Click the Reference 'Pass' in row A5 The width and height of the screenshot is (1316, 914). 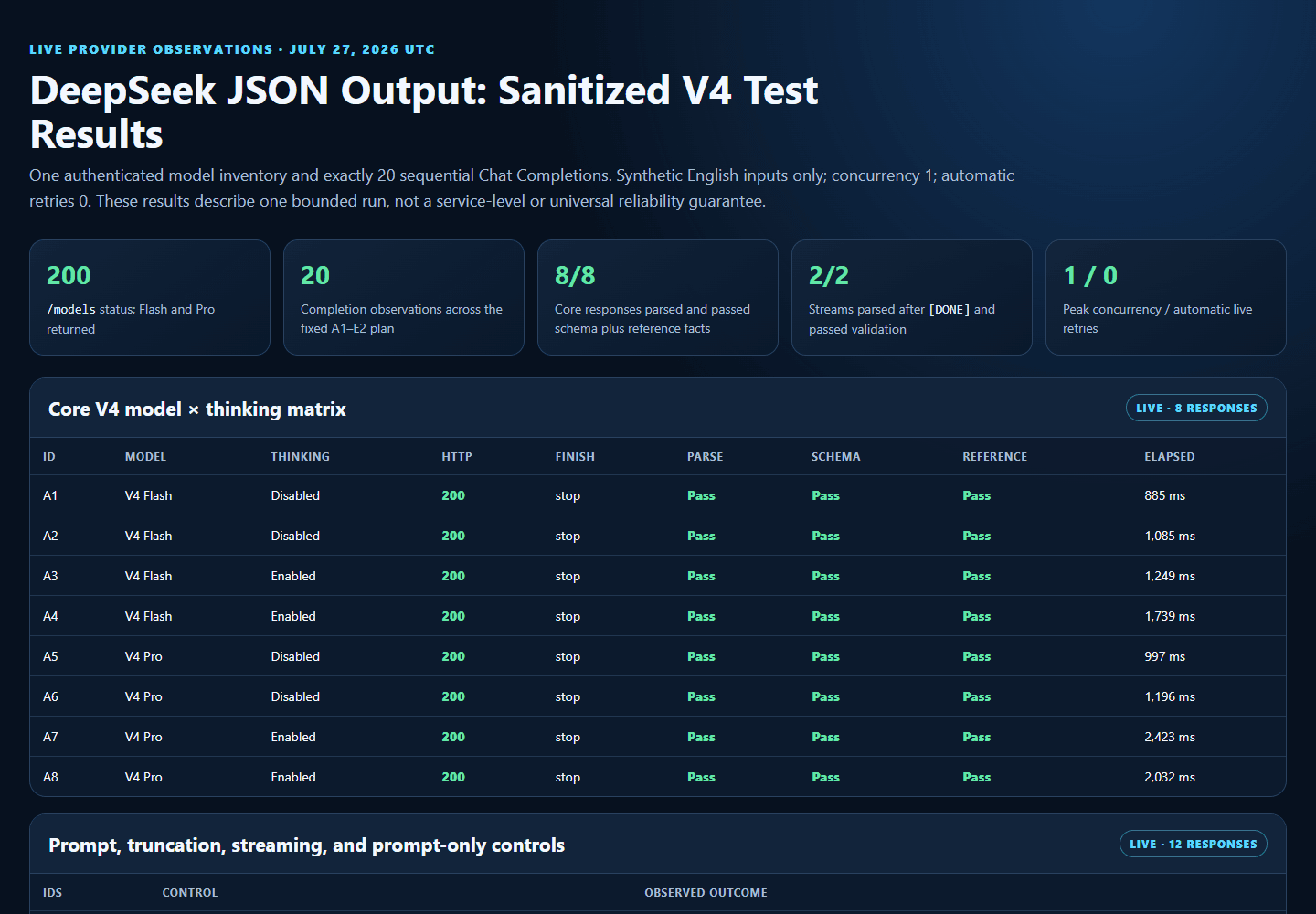point(976,656)
